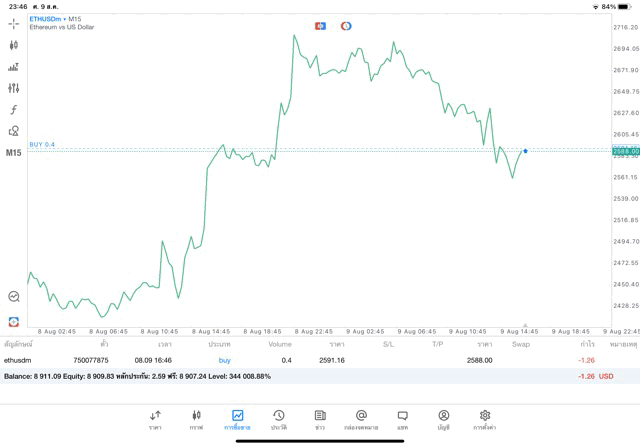The width and height of the screenshot is (640, 447).
Task: Open the Mailbox @ tab
Action: tap(361, 418)
